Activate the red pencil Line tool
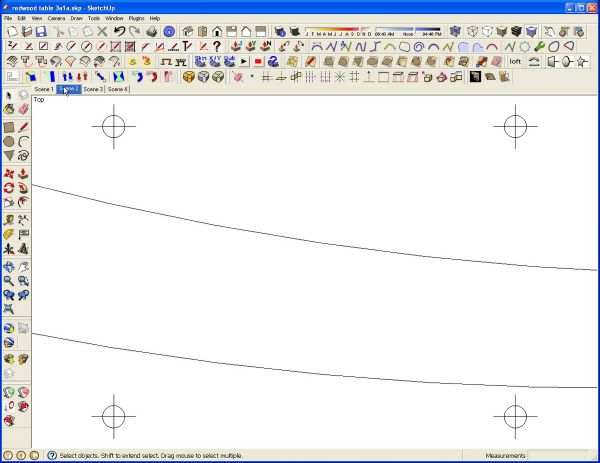Viewport: 600px width, 463px height. click(x=23, y=127)
